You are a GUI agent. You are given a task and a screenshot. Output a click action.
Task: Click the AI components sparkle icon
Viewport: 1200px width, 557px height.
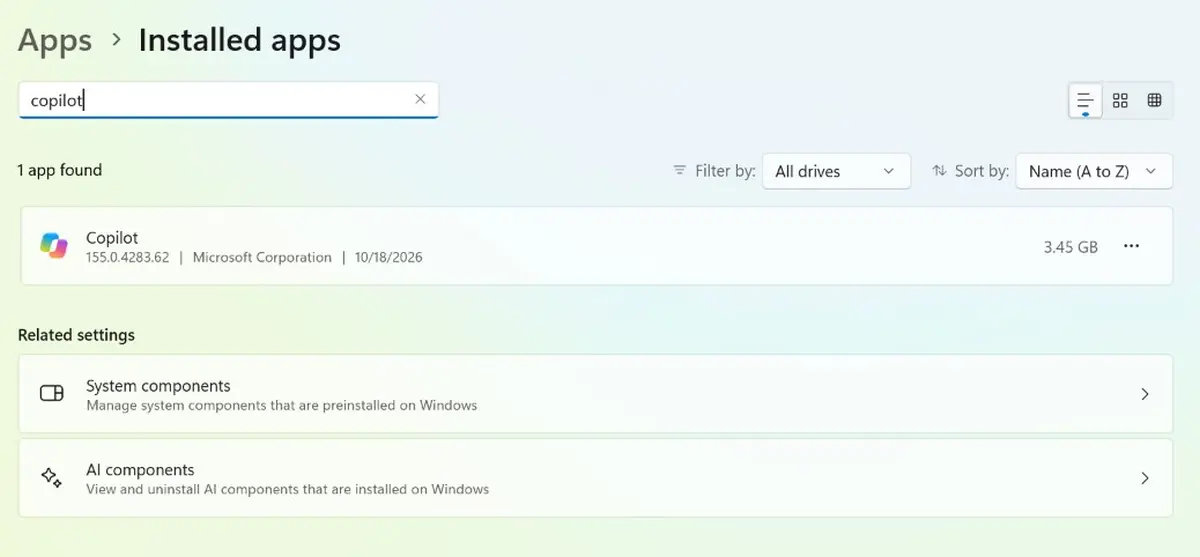click(52, 478)
